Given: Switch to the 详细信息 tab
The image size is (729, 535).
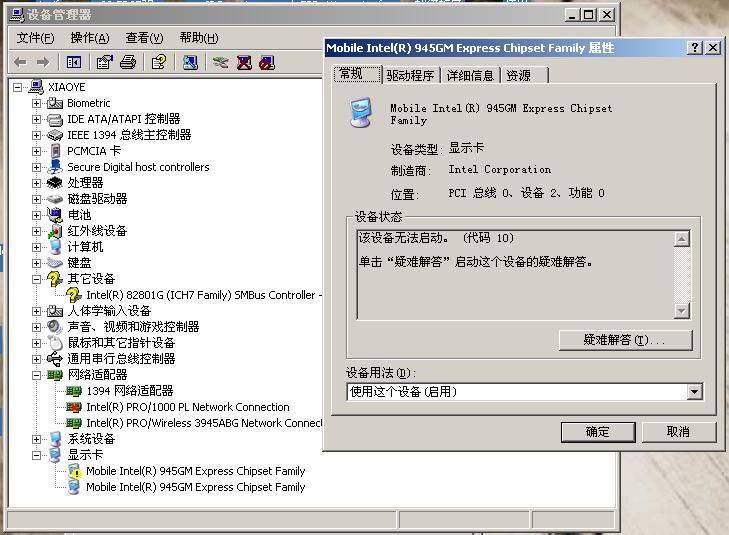Looking at the screenshot, I should [470, 75].
